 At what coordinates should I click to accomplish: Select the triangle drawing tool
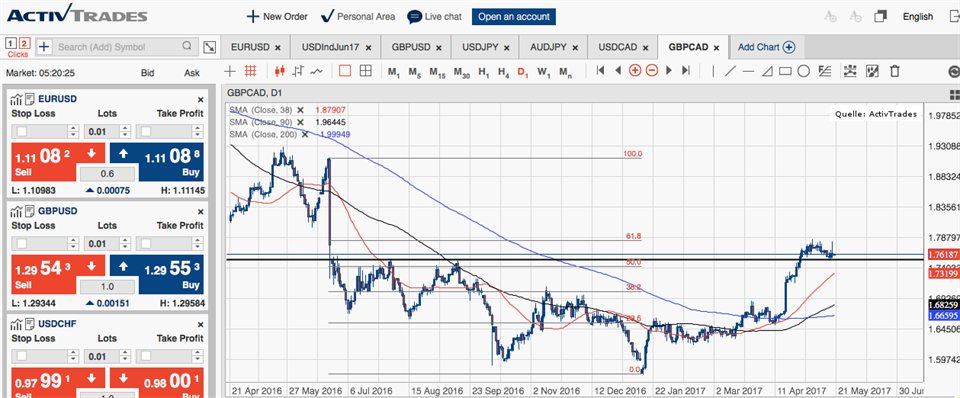click(767, 71)
